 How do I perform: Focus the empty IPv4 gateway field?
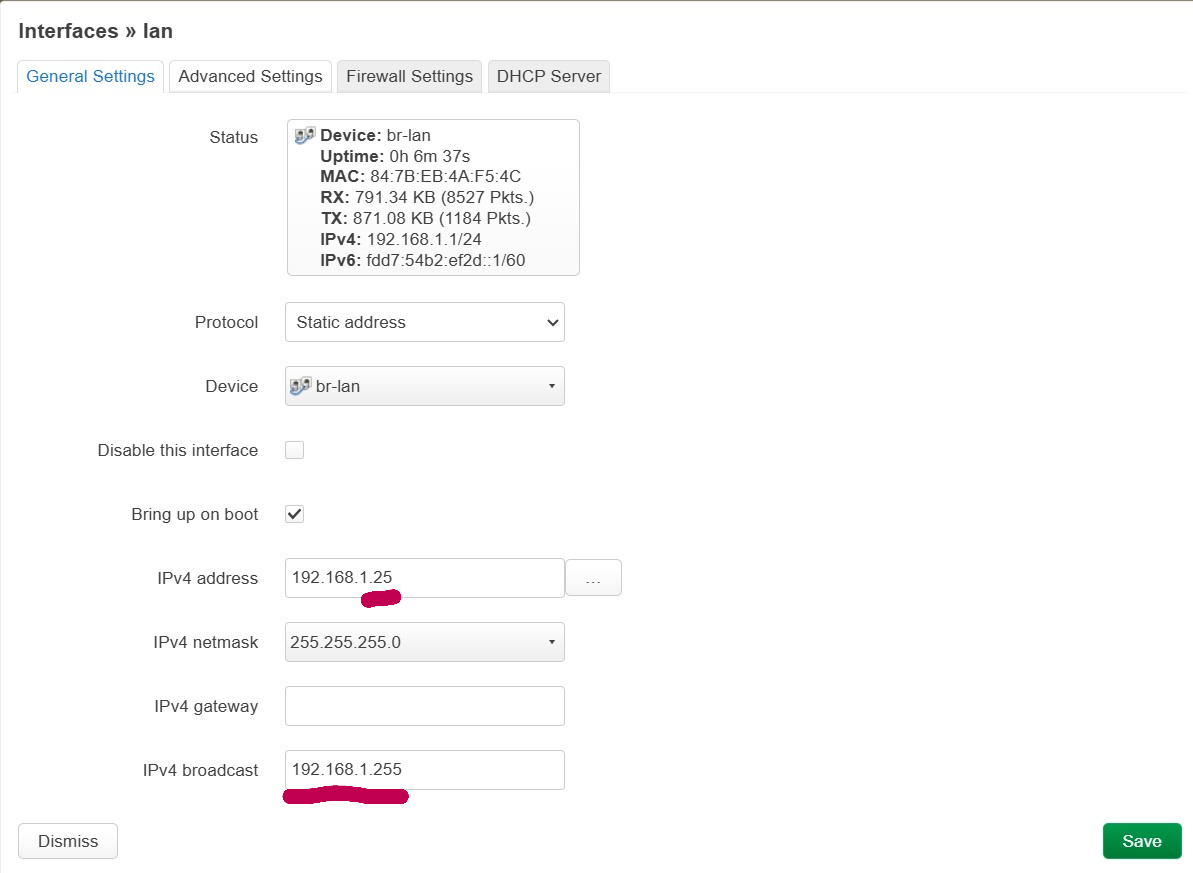tap(425, 706)
